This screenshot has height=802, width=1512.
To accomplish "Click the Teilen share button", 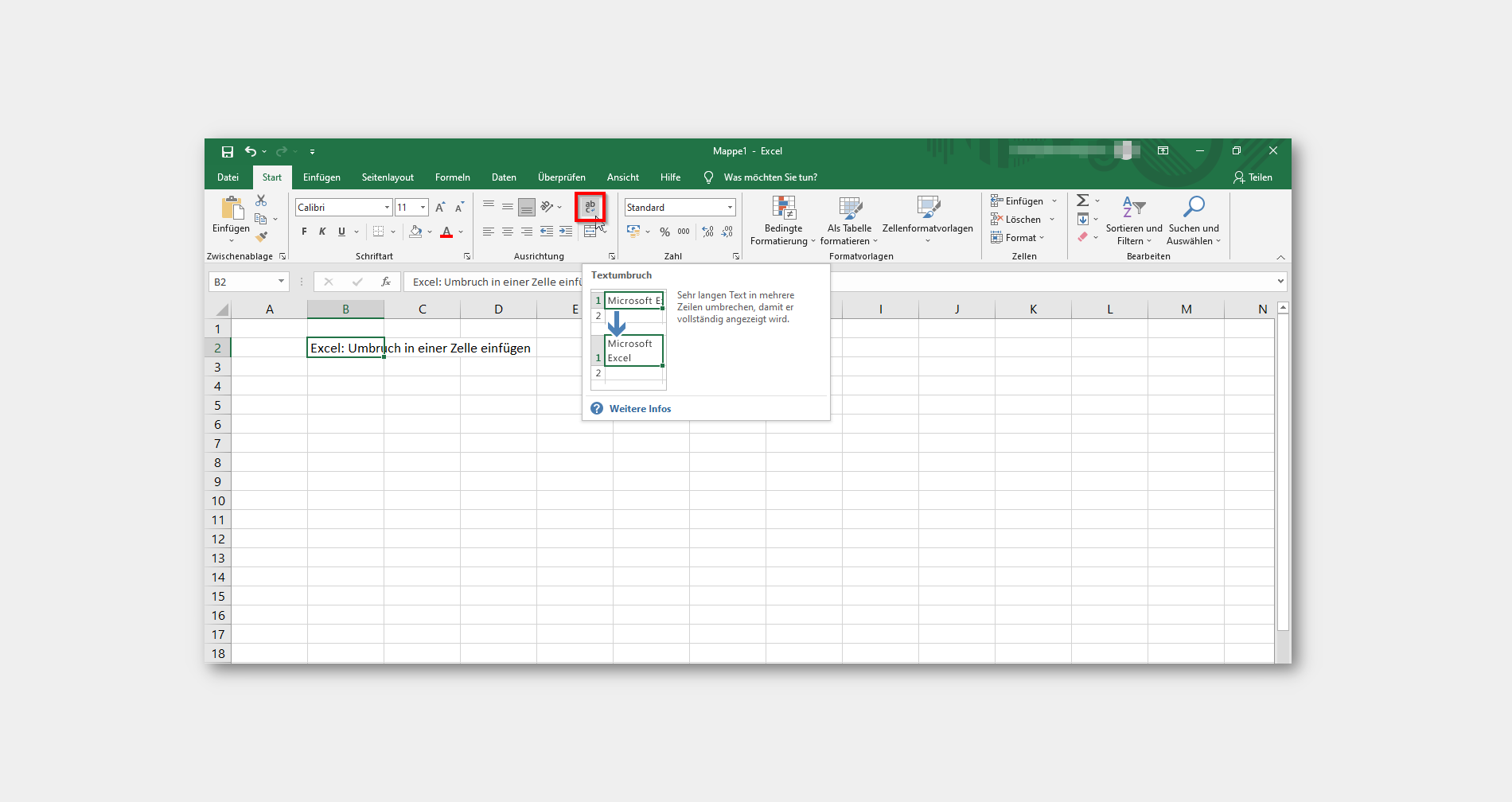I will pyautogui.click(x=1253, y=177).
